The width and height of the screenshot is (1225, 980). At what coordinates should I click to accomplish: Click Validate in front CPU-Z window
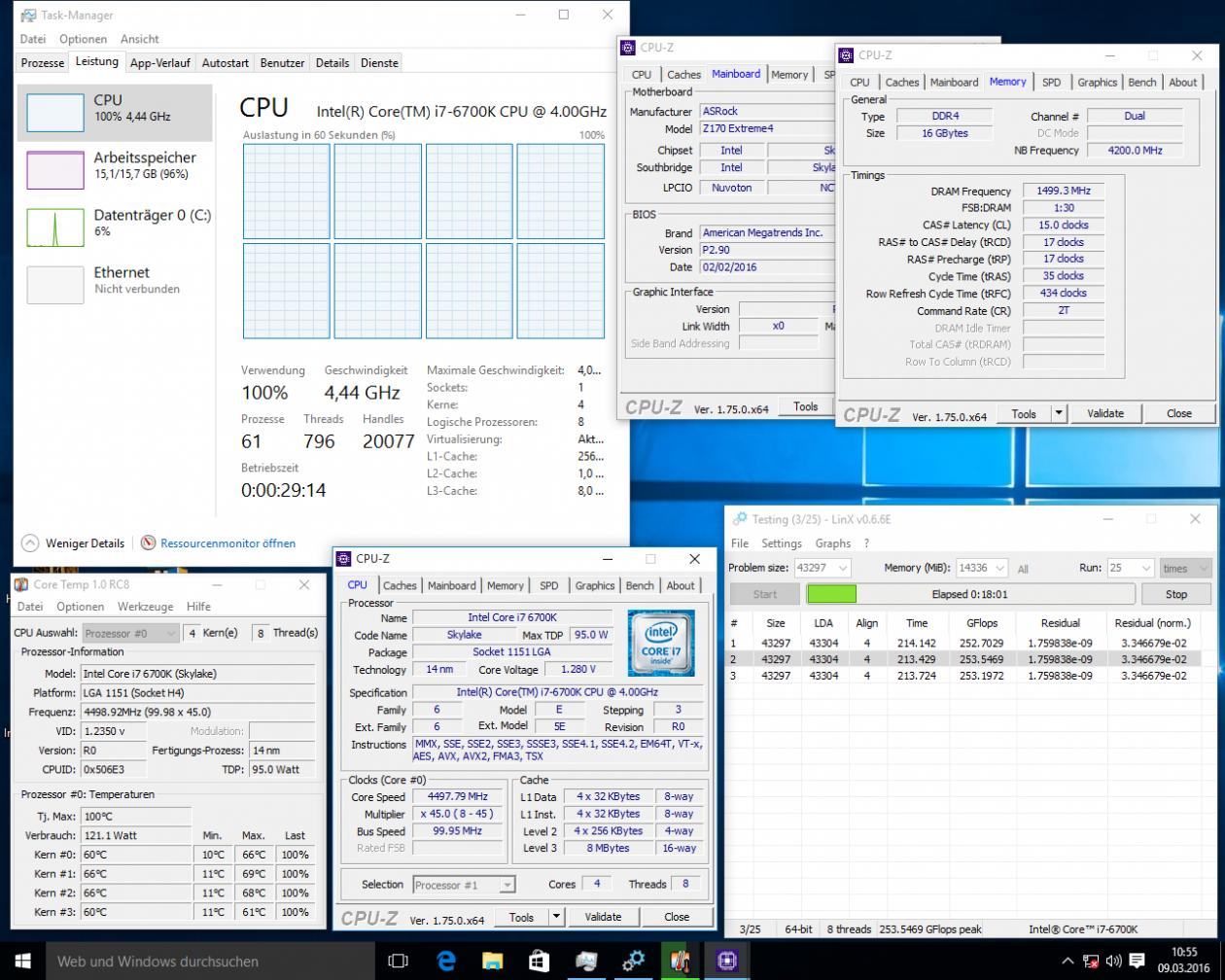click(x=603, y=917)
